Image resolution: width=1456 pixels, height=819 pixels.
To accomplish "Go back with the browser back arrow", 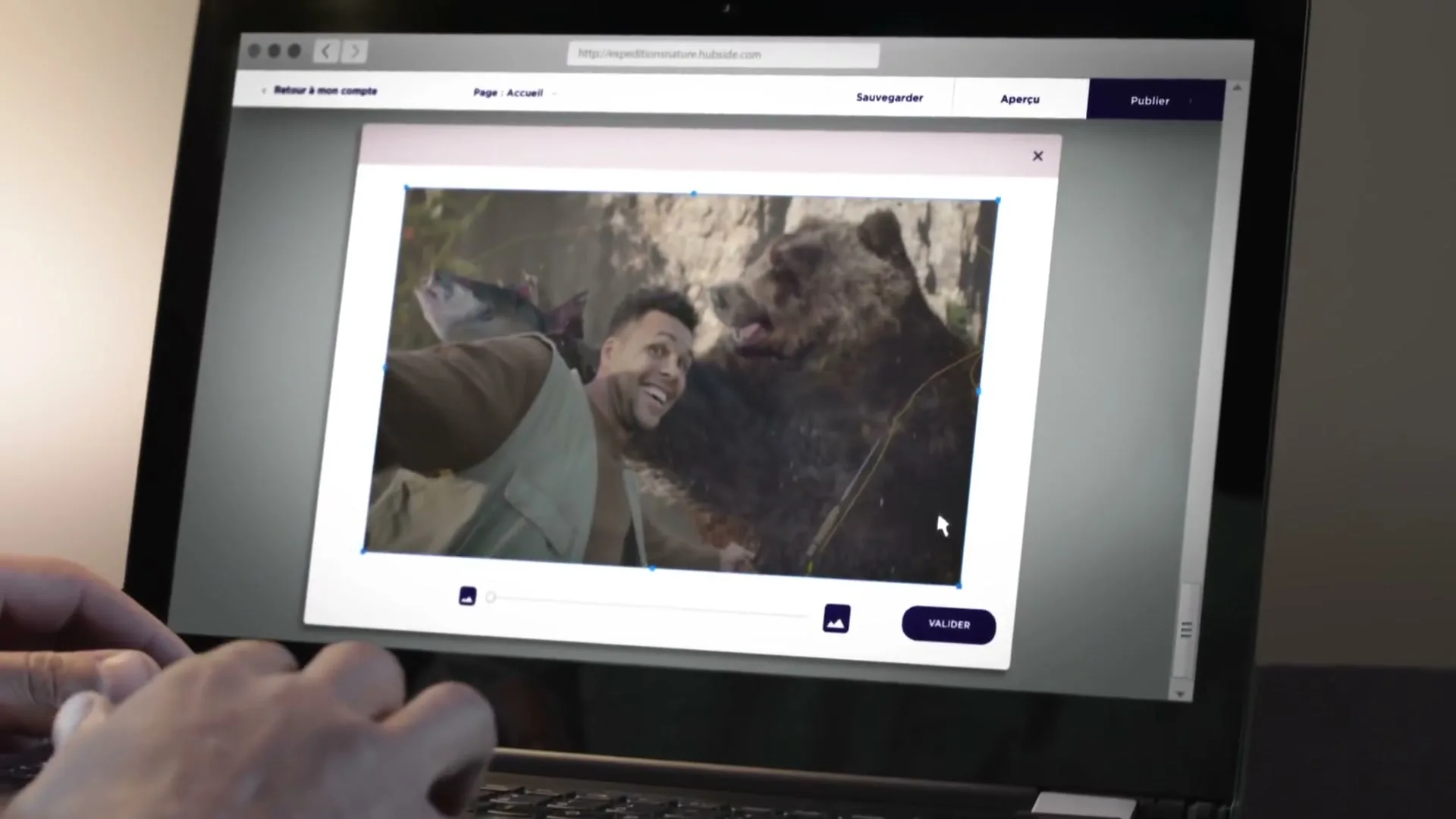I will click(326, 51).
